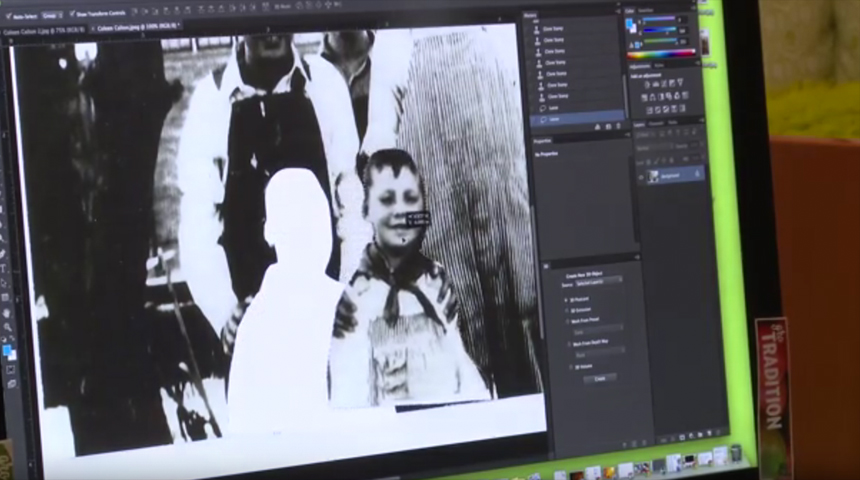The height and width of the screenshot is (480, 860).
Task: Collapse the History panel with the arrow
Action: (x=618, y=11)
